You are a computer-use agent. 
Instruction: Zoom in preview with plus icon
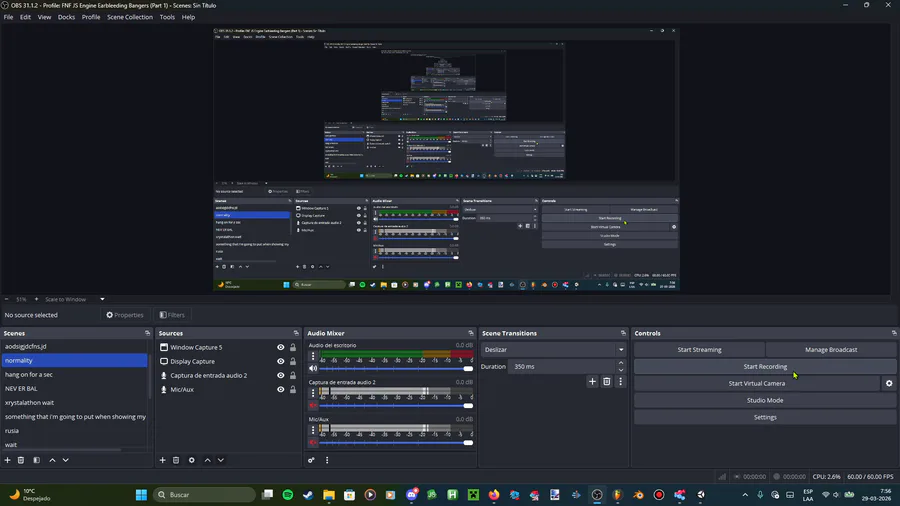pos(36,299)
